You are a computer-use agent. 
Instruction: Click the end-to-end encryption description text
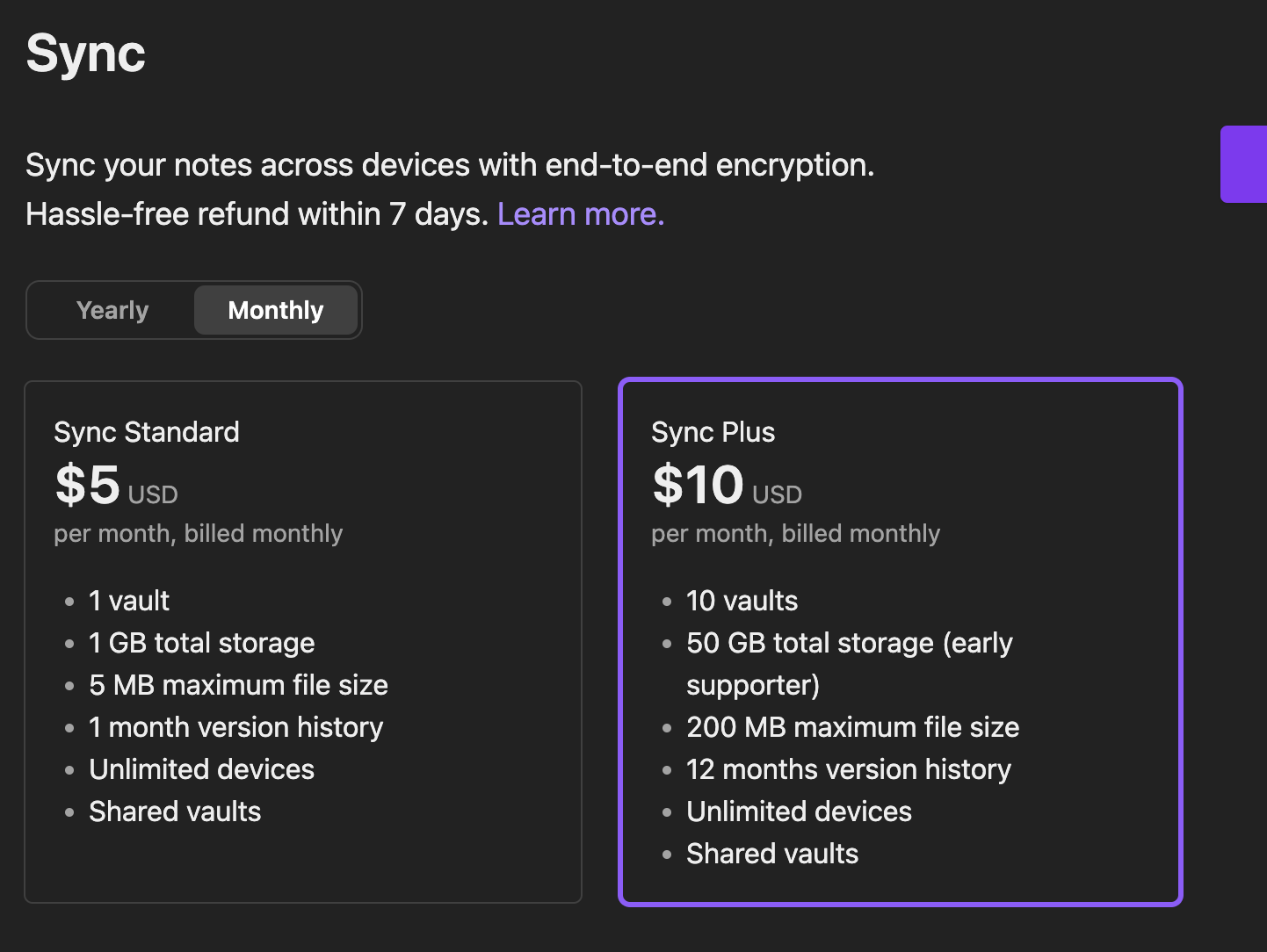click(x=450, y=165)
